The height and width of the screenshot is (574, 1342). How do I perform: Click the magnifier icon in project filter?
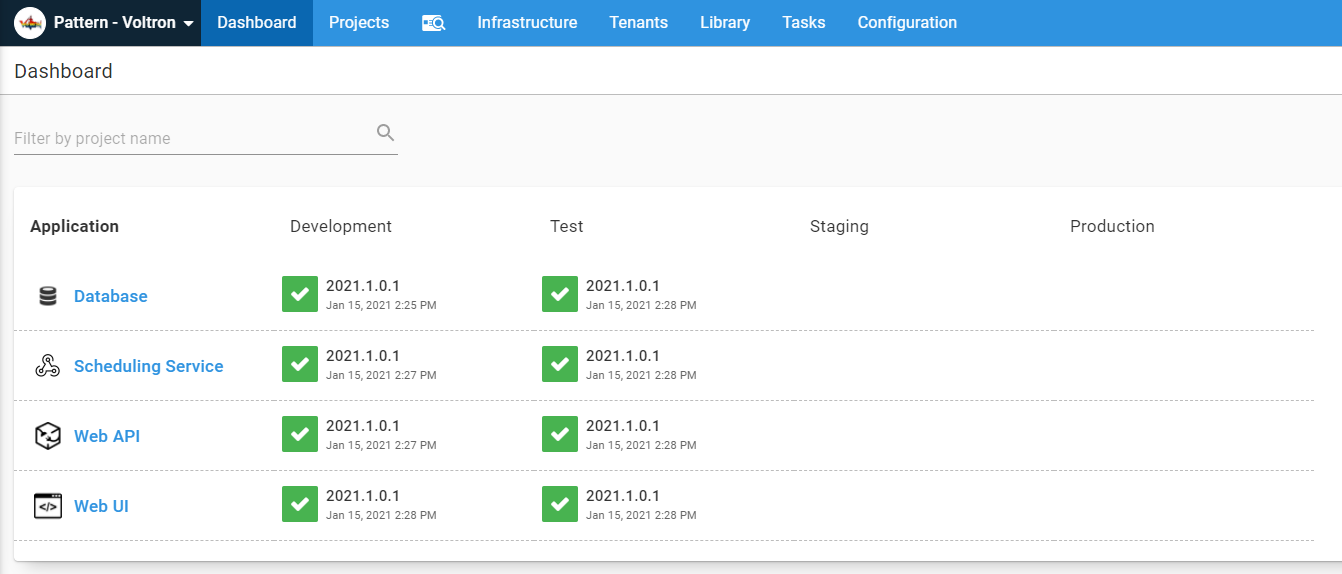click(x=385, y=133)
